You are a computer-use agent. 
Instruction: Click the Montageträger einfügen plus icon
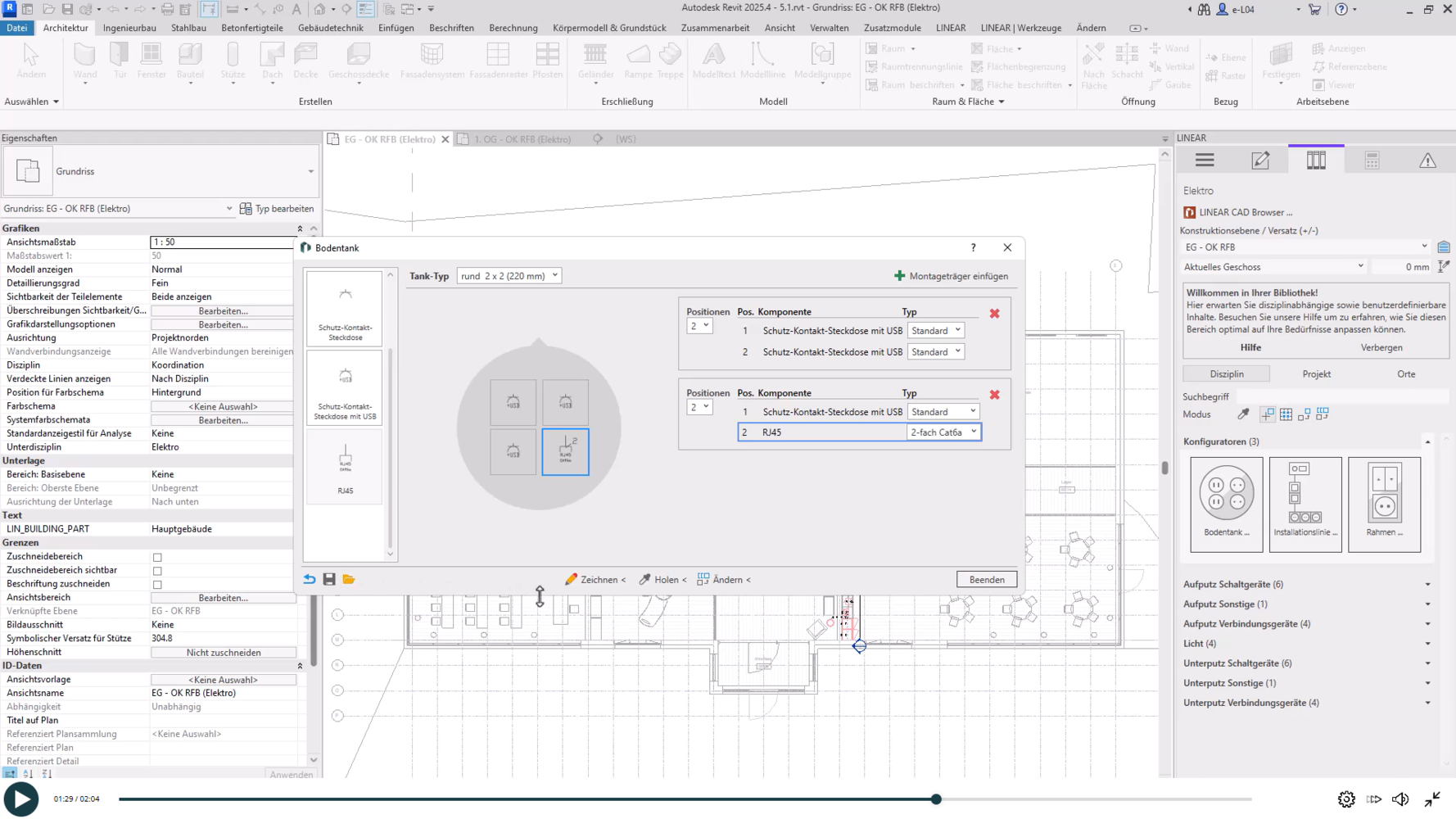tap(900, 276)
